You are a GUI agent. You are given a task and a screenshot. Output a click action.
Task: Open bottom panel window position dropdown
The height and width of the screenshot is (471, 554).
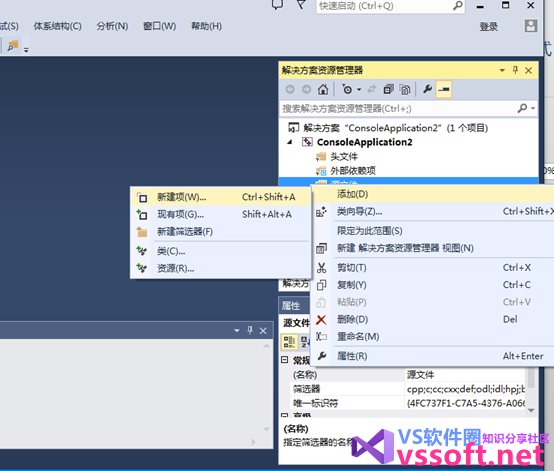click(237, 331)
